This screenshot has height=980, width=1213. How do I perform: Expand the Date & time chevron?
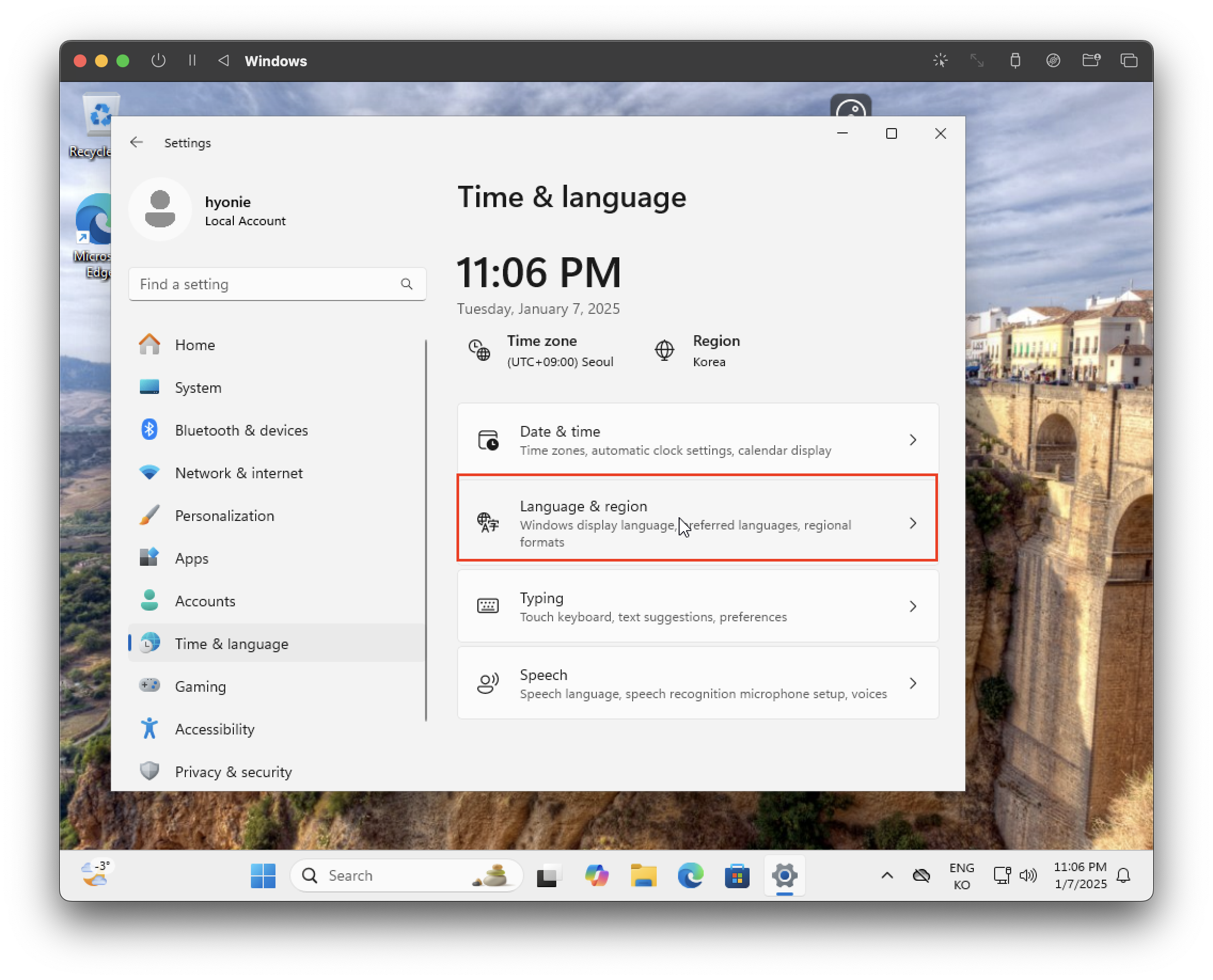(912, 440)
